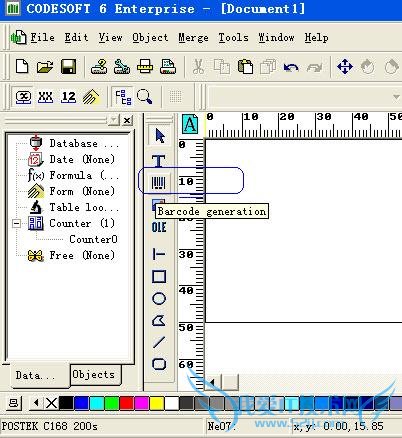
Task: Click the copy icon in toolbar
Action: click(222, 66)
